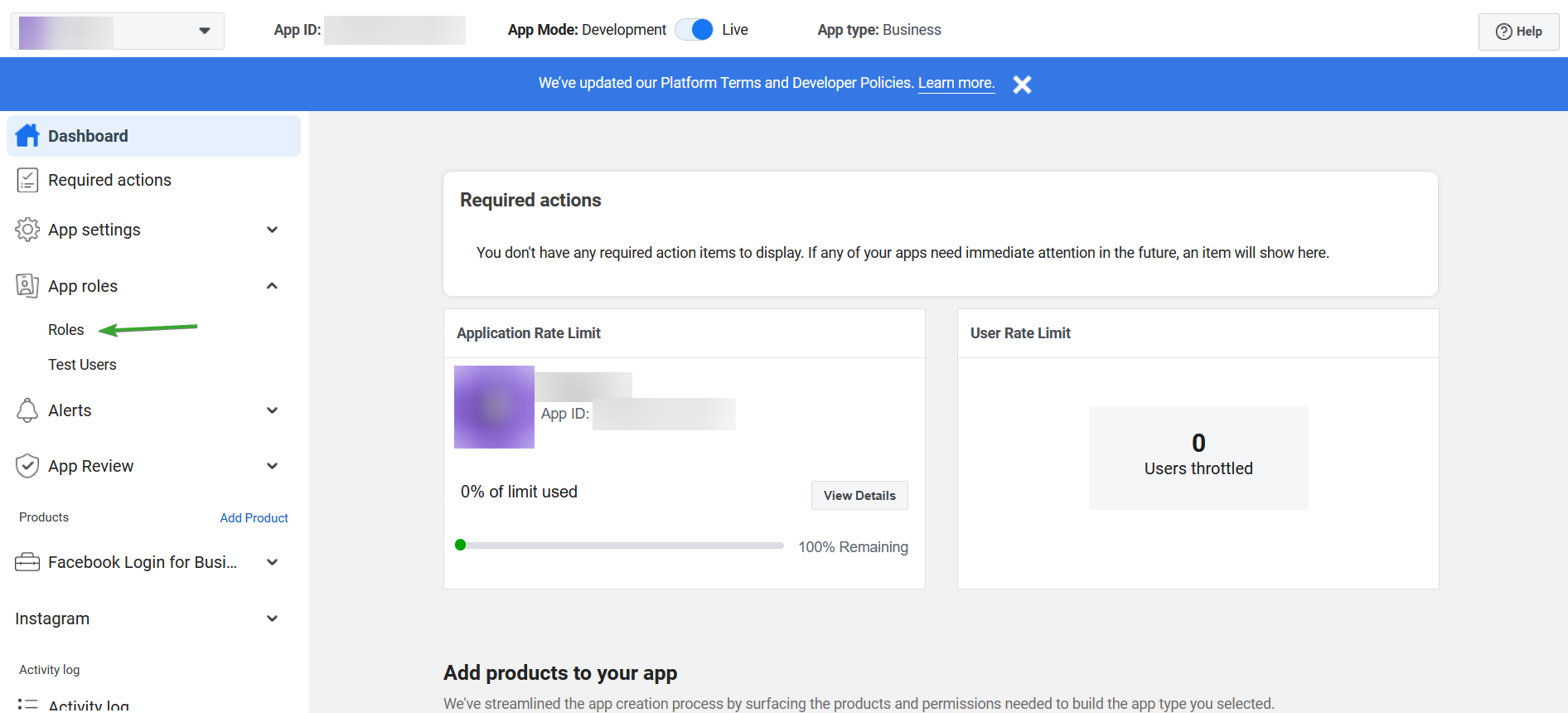Click the Facebook Login briefcase icon
Viewport: 1568px width, 713px height.
(x=27, y=562)
